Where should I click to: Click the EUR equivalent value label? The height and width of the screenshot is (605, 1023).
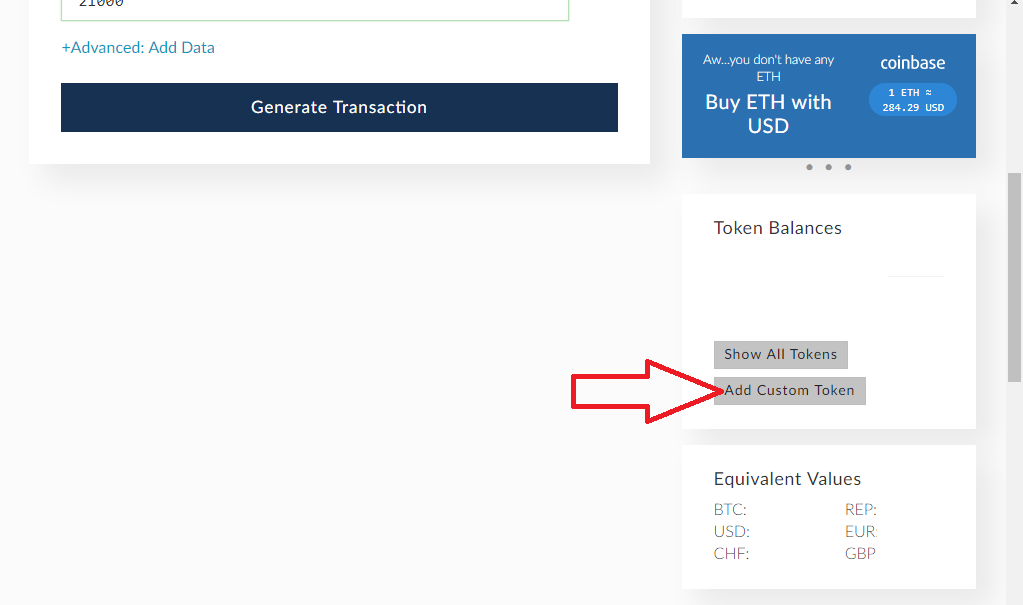(860, 532)
